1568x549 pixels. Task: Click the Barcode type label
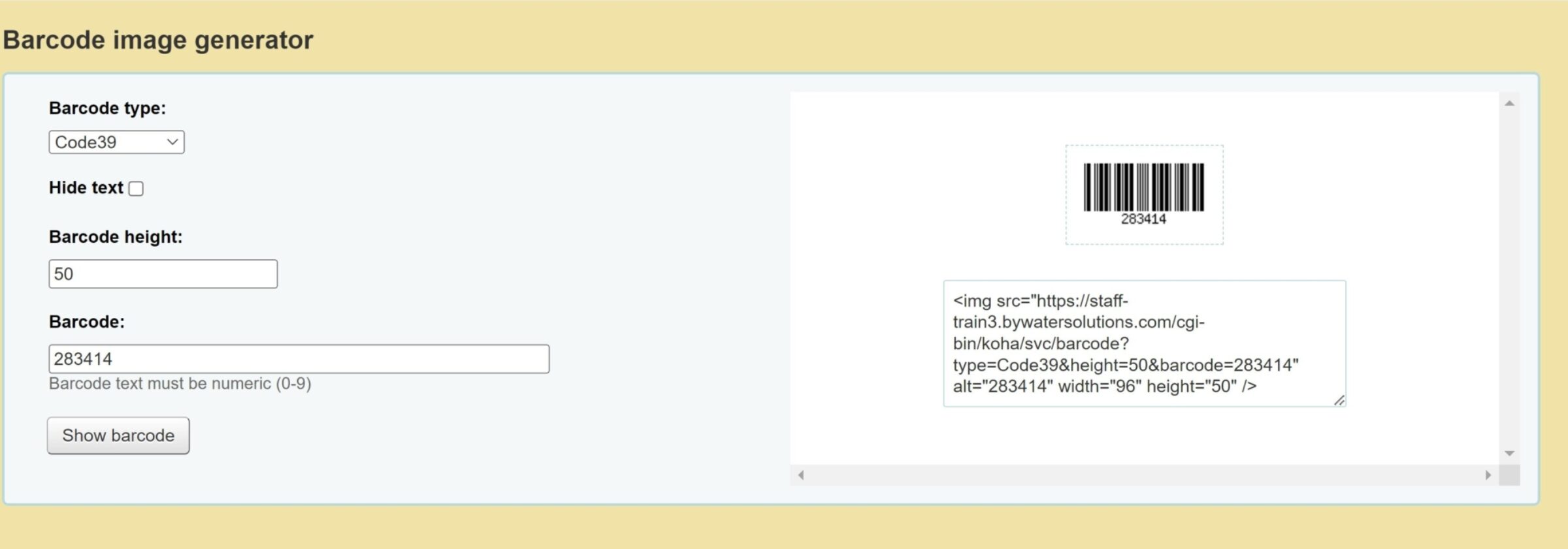pos(107,108)
